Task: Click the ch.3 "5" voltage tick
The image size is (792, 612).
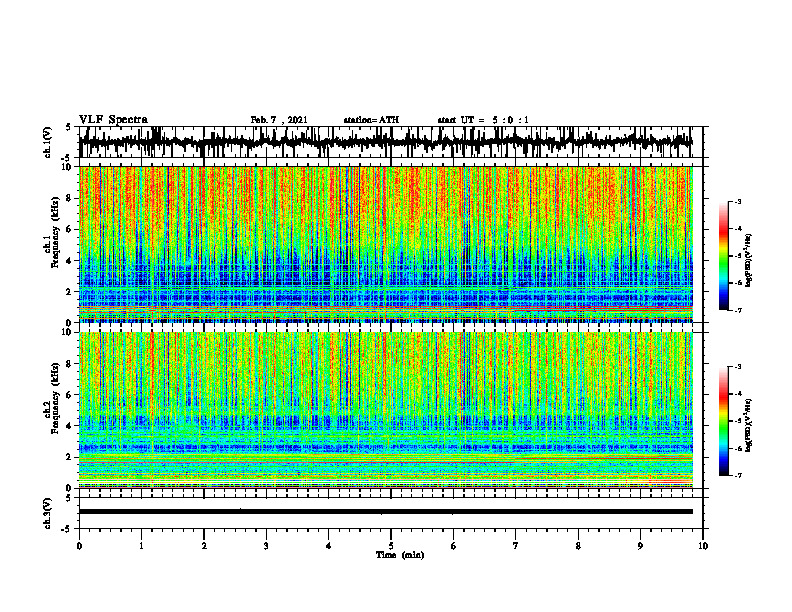Action: [x=68, y=498]
